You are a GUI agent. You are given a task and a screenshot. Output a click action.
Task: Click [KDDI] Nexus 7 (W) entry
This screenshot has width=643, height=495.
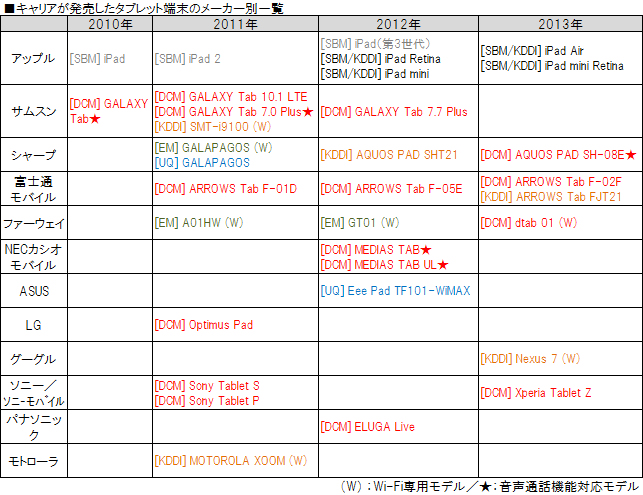pos(530,359)
